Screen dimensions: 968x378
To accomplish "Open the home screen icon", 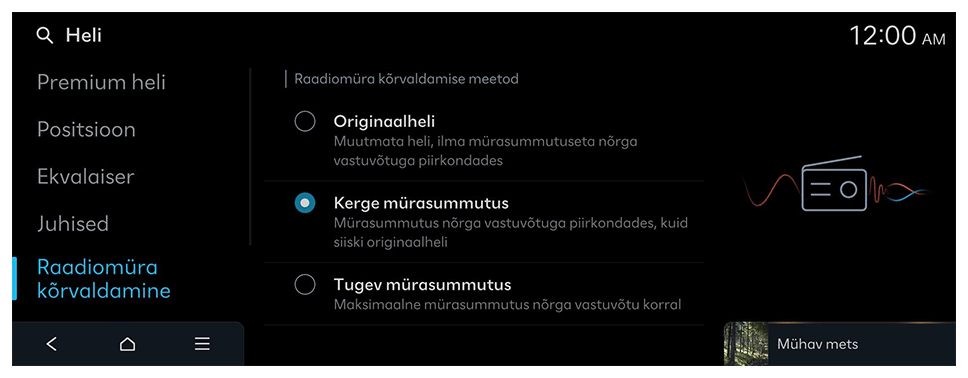I will 127,344.
